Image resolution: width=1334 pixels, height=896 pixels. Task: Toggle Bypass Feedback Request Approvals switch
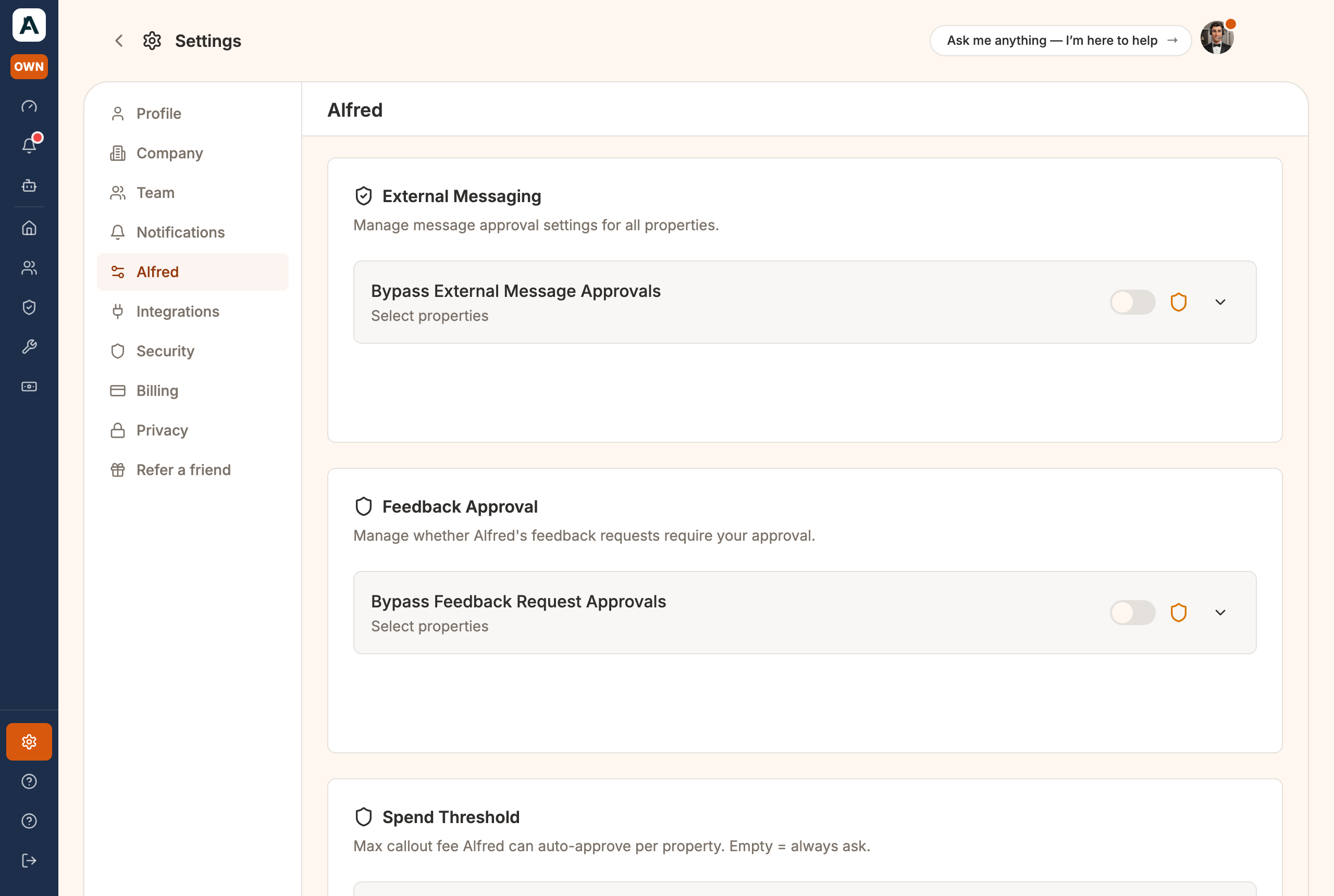click(x=1132, y=613)
